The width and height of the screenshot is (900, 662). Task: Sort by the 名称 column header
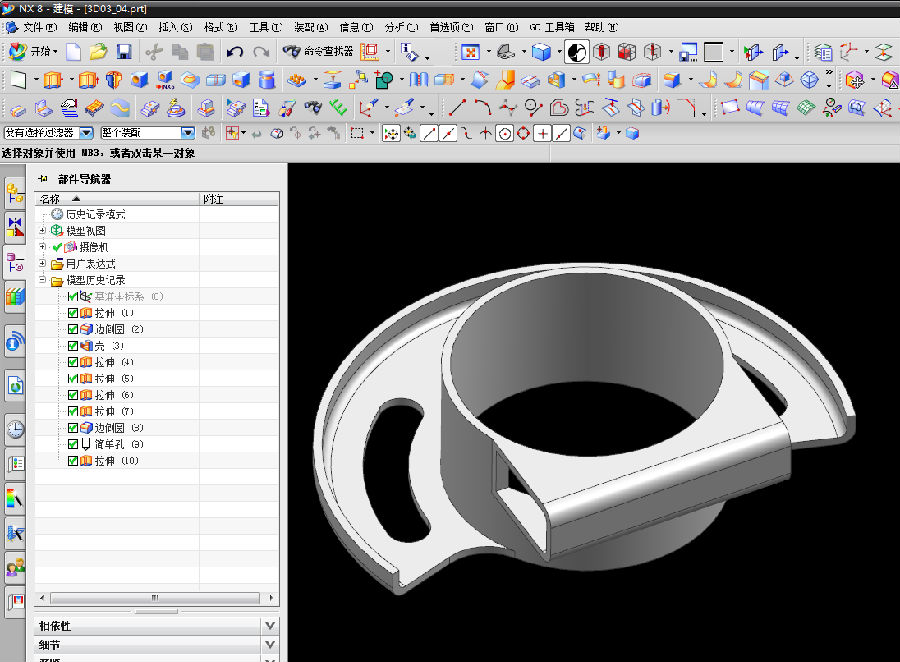click(x=50, y=199)
